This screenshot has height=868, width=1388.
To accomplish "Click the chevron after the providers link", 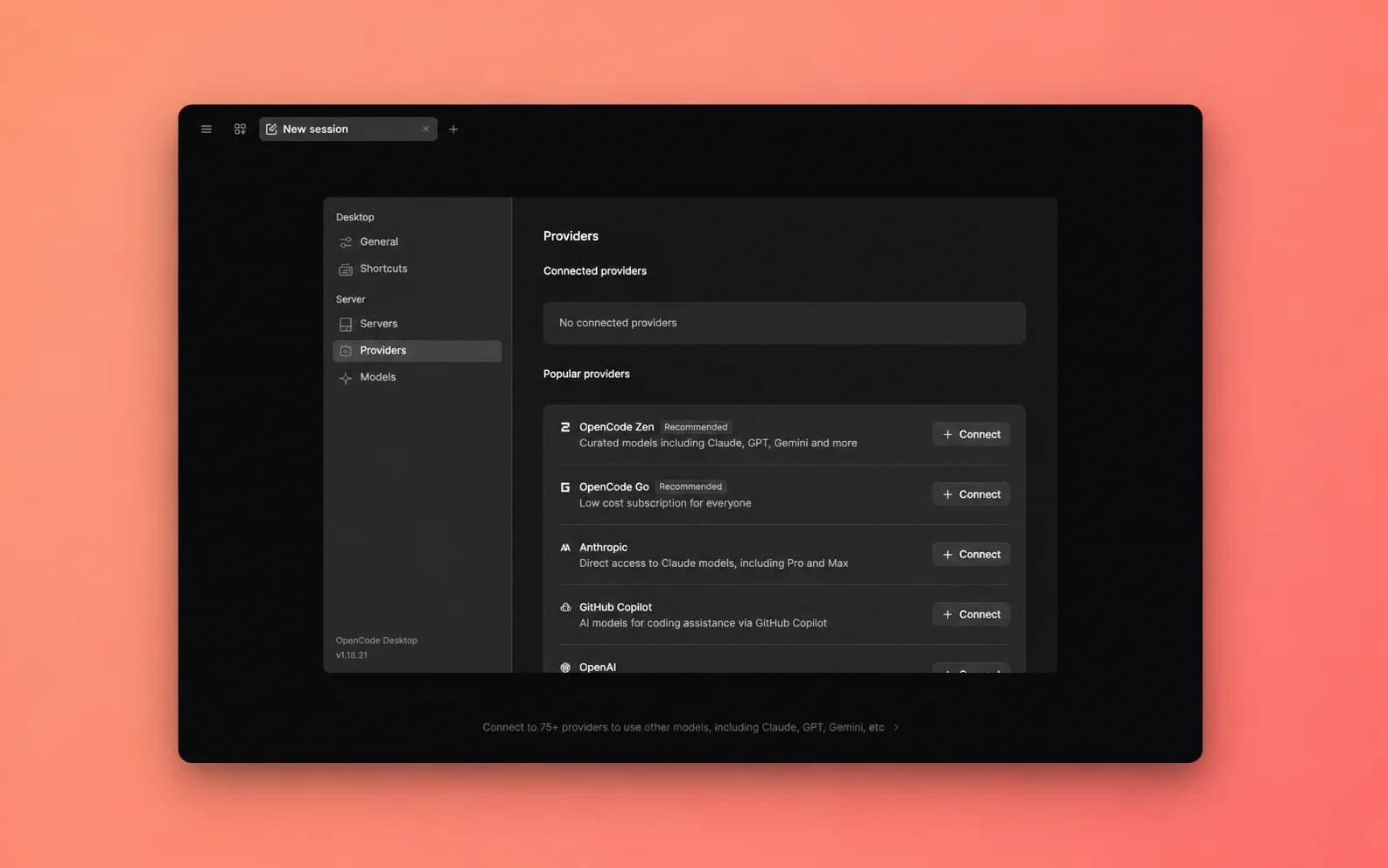I will (896, 727).
